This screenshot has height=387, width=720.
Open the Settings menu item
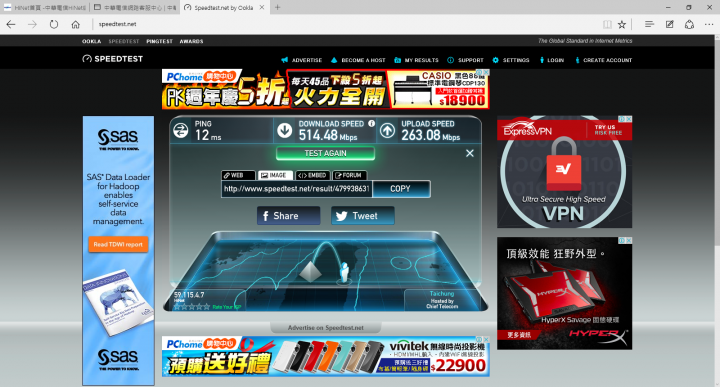click(511, 60)
